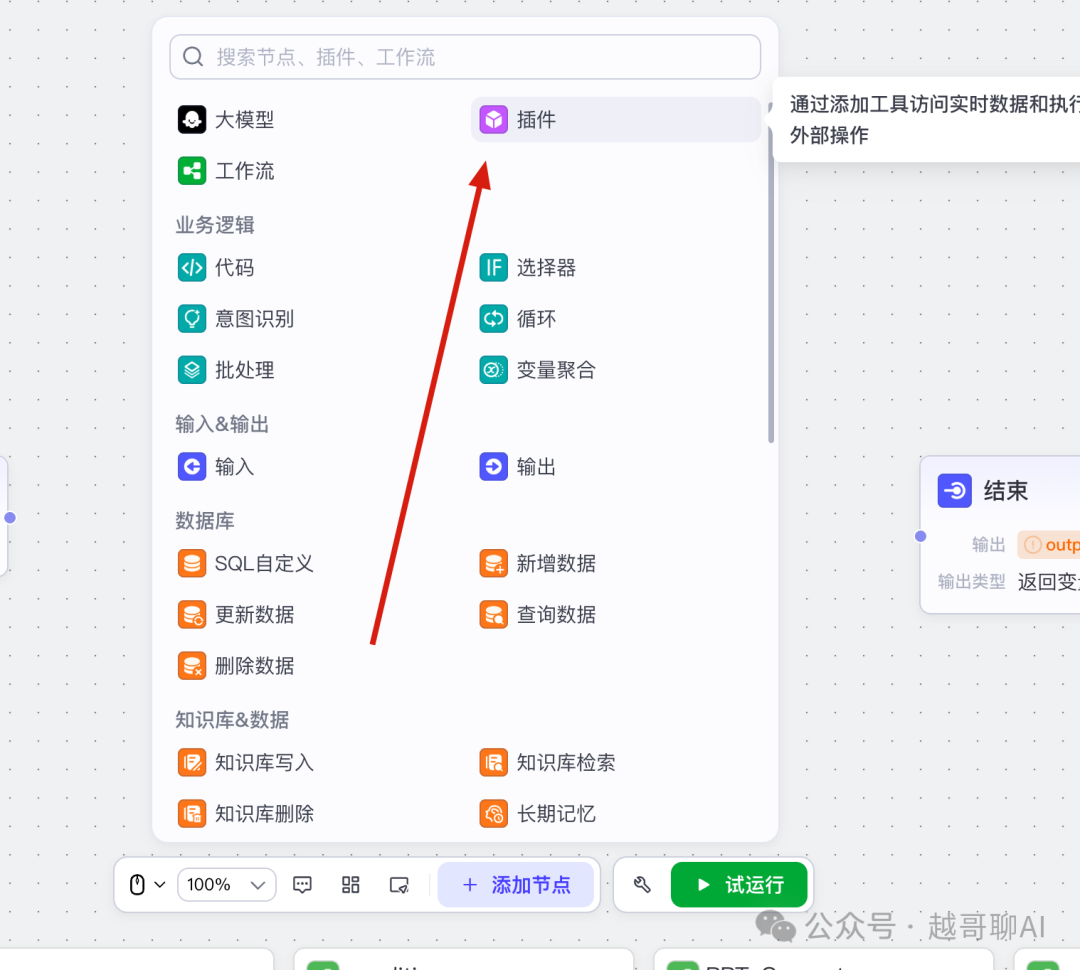This screenshot has width=1080, height=970.
Task: Click the 业务逻辑 section heading
Action: point(215,225)
